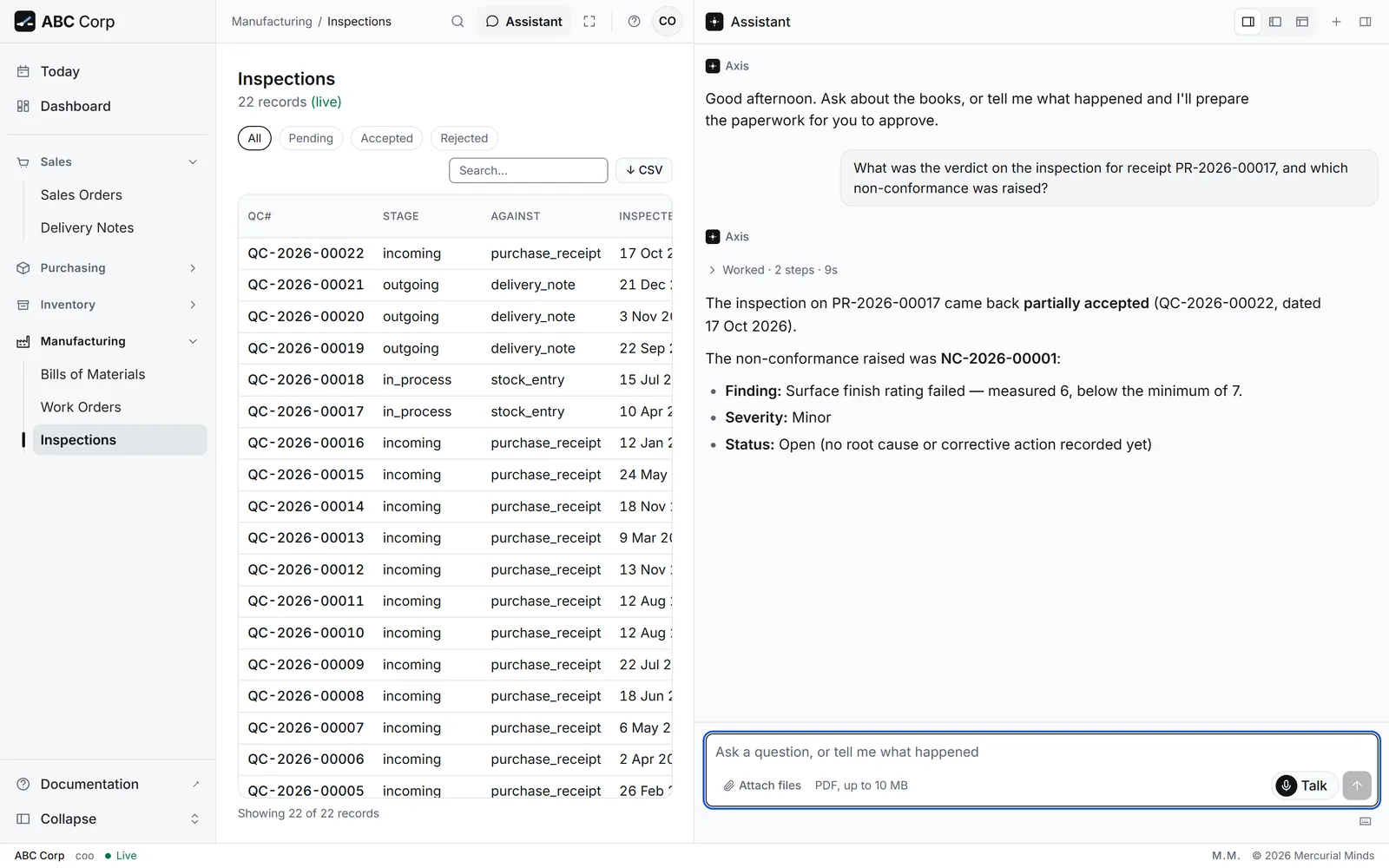1389x868 pixels.
Task: Download inspections as CSV
Action: [644, 170]
